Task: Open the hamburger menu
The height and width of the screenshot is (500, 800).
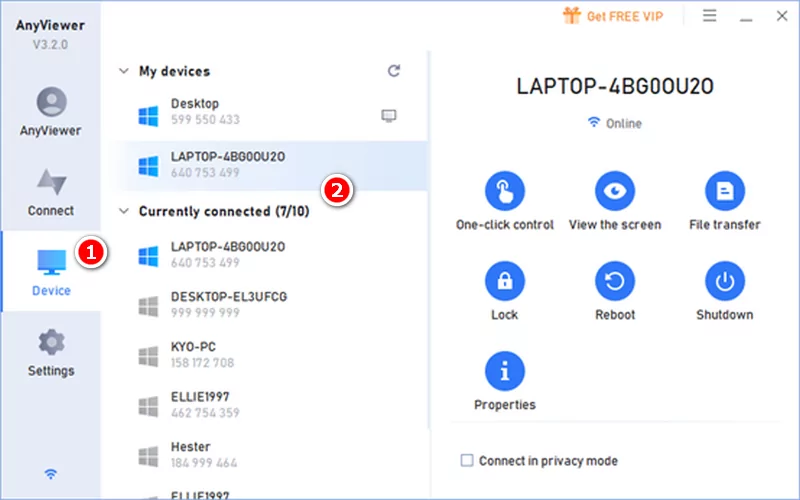Action: [709, 16]
